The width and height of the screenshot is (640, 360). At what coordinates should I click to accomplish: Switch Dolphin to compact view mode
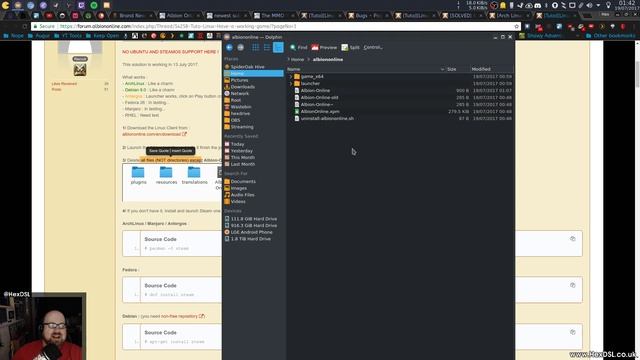click(x=267, y=47)
